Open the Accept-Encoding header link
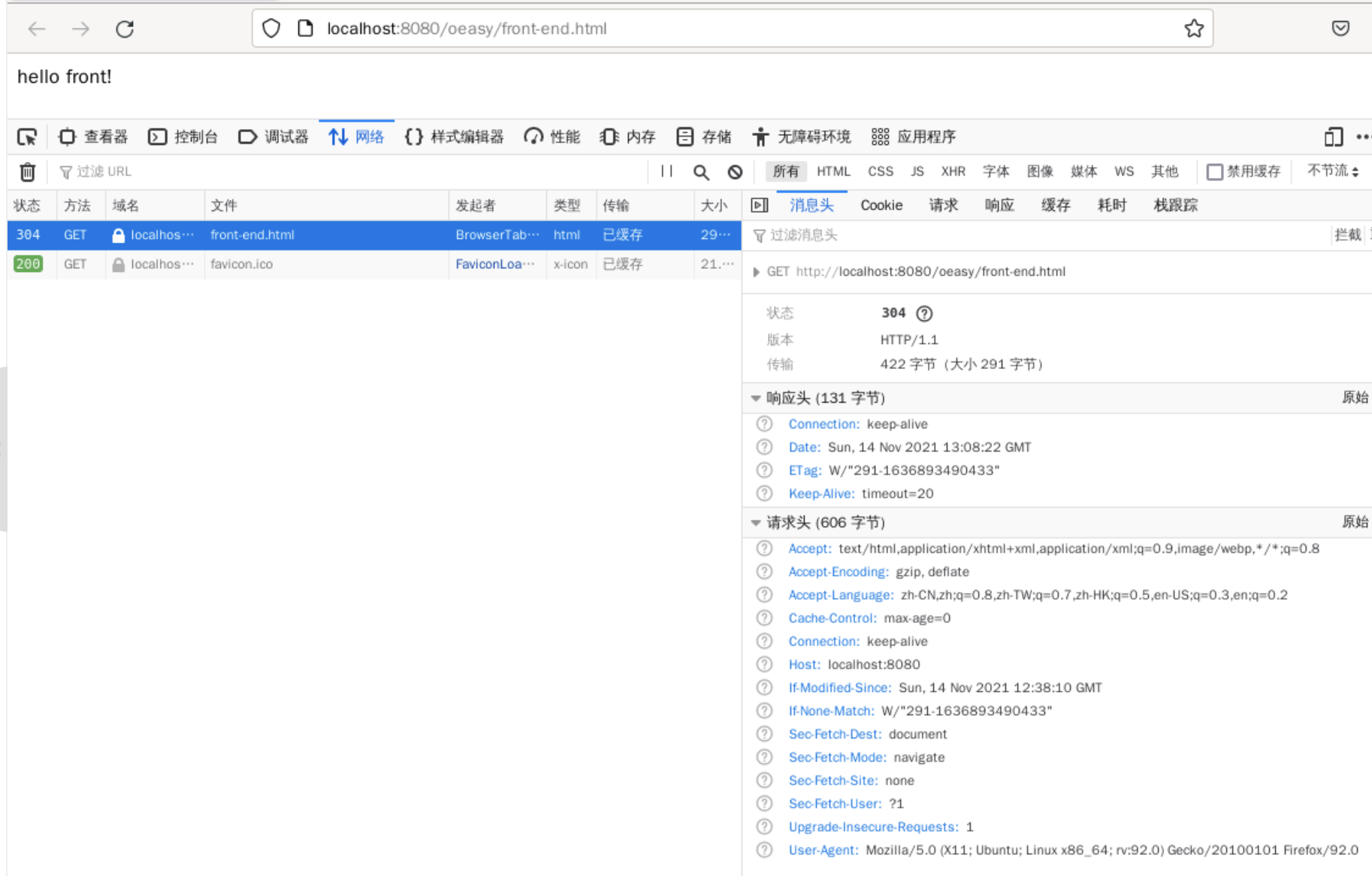Screen dimensions: 1372x876 point(839,572)
